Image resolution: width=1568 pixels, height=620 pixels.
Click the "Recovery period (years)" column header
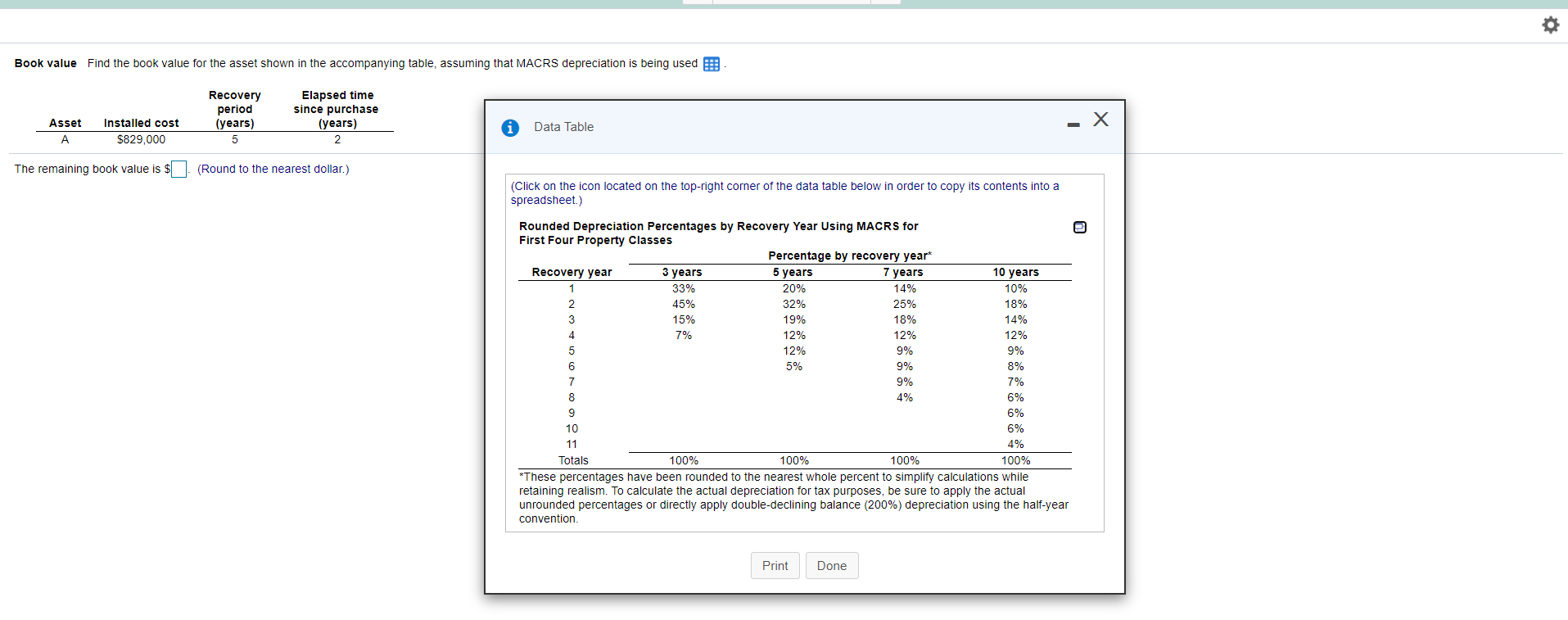235,109
